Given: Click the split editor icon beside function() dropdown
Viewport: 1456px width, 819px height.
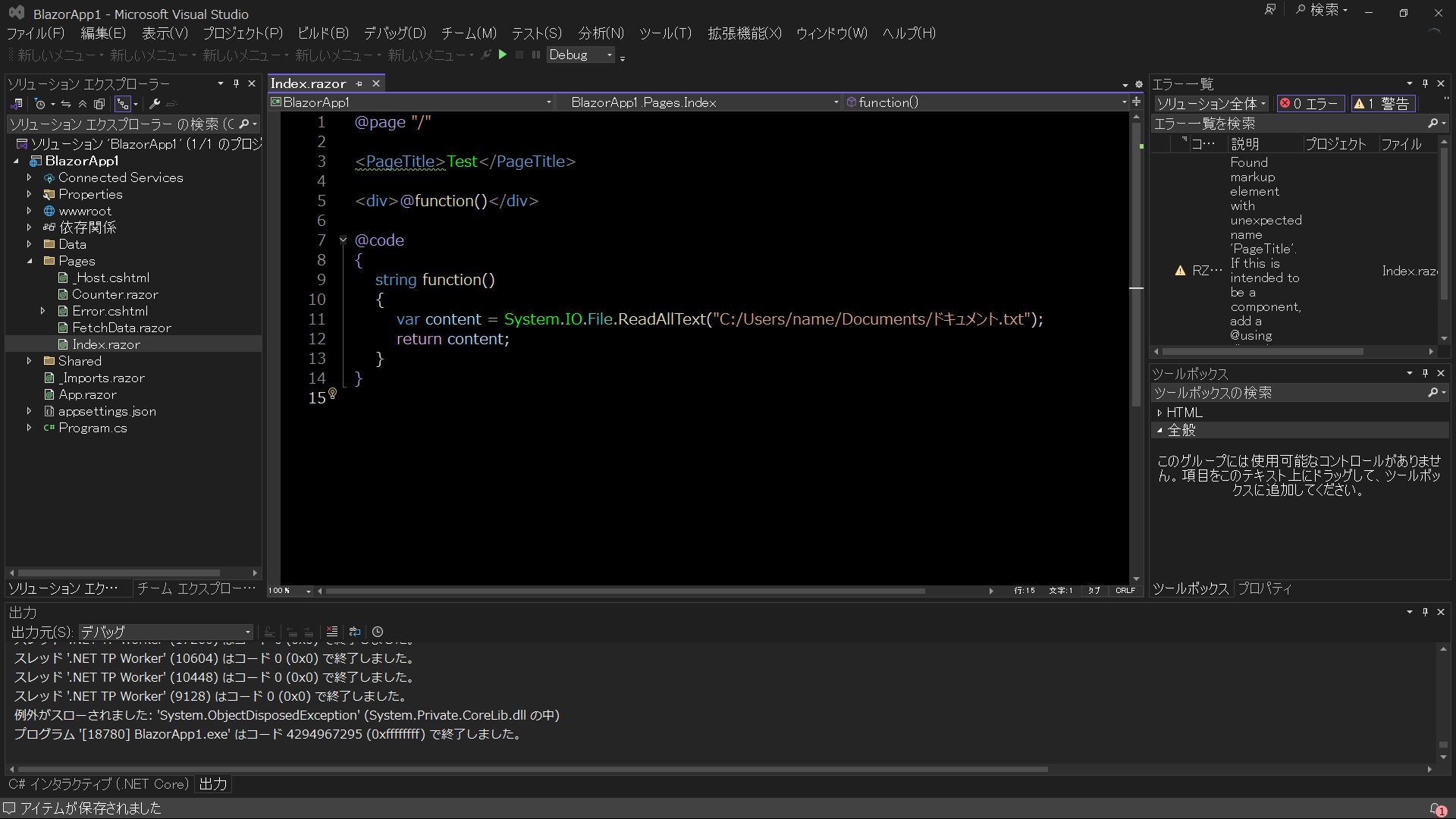Looking at the screenshot, I should coord(1136,102).
